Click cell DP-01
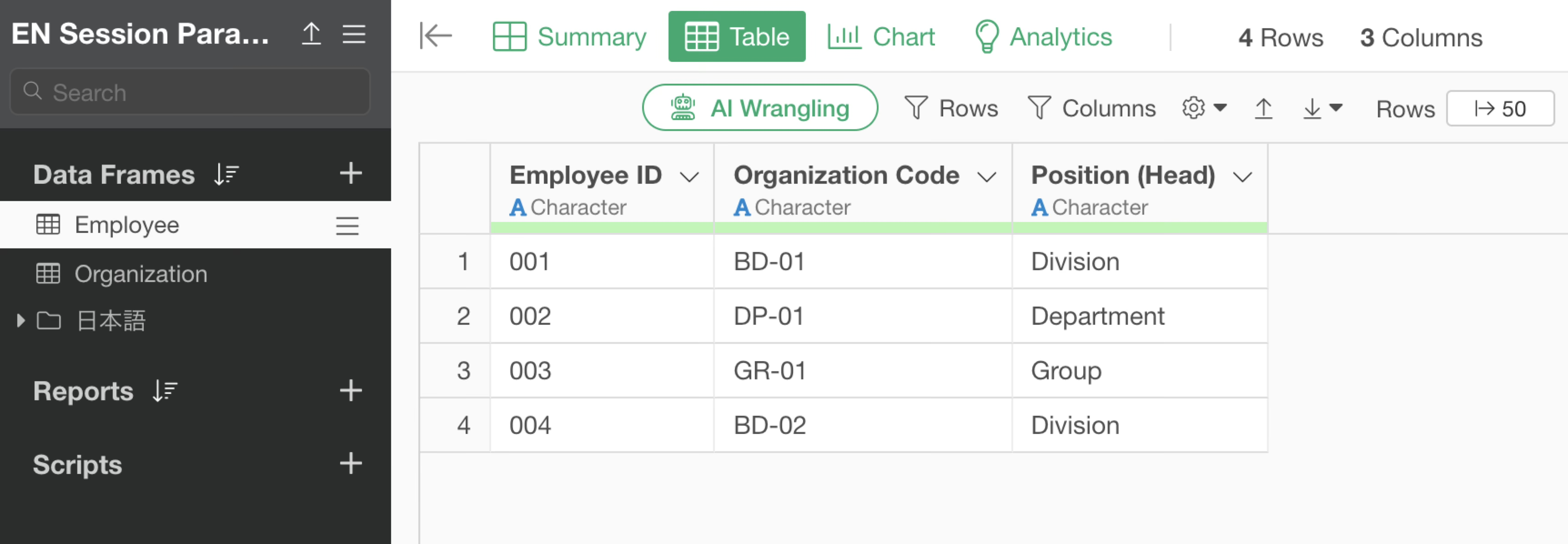Screen dimensions: 1568x544 pyautogui.click(x=863, y=316)
